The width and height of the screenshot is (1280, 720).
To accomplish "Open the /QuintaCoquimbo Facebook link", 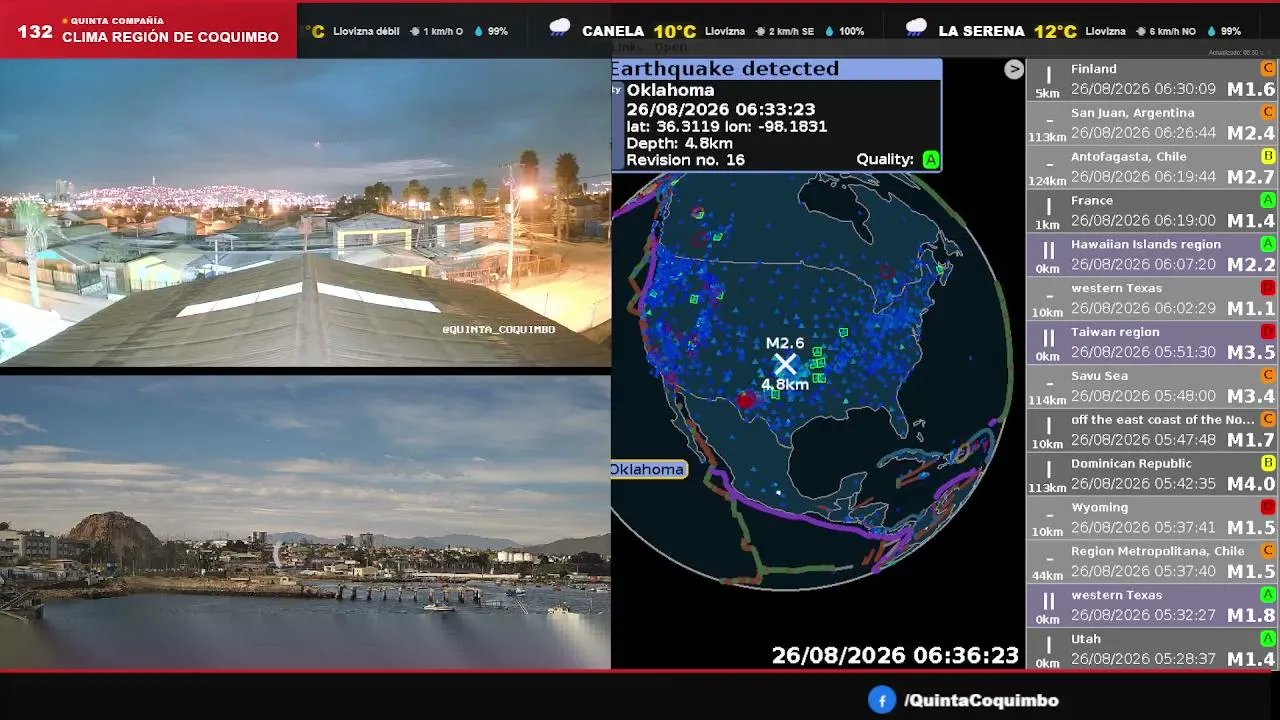I will (x=981, y=701).
